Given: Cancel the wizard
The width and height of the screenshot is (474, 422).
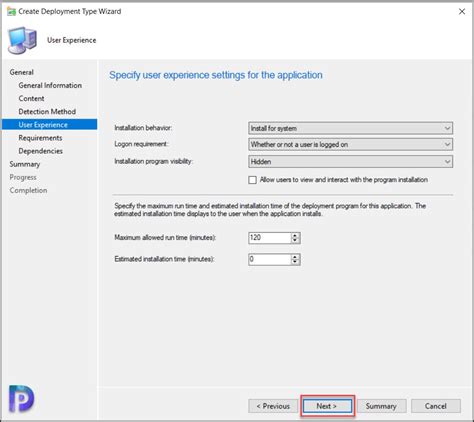Looking at the screenshot, I should (436, 406).
